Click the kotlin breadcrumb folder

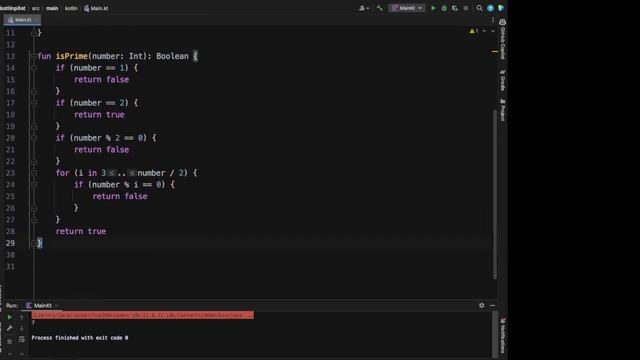click(71, 8)
